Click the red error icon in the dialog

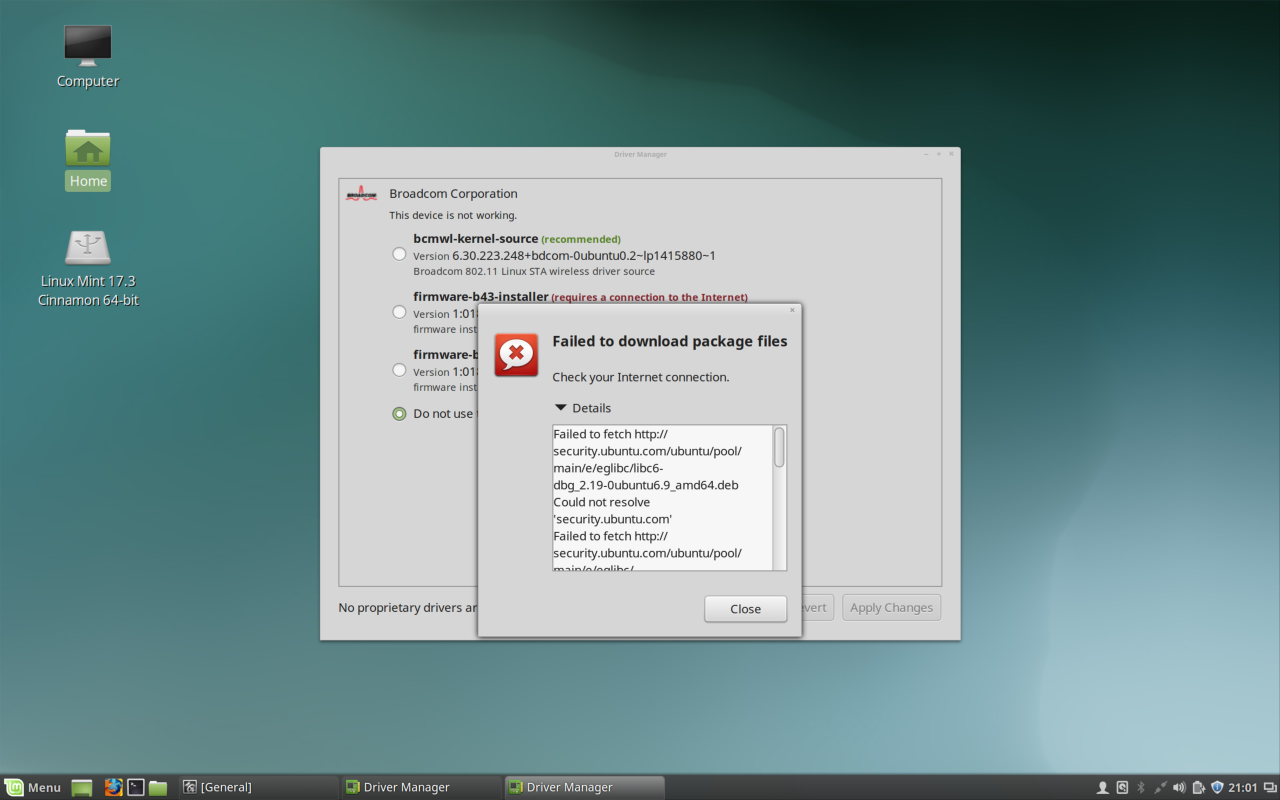pos(516,354)
